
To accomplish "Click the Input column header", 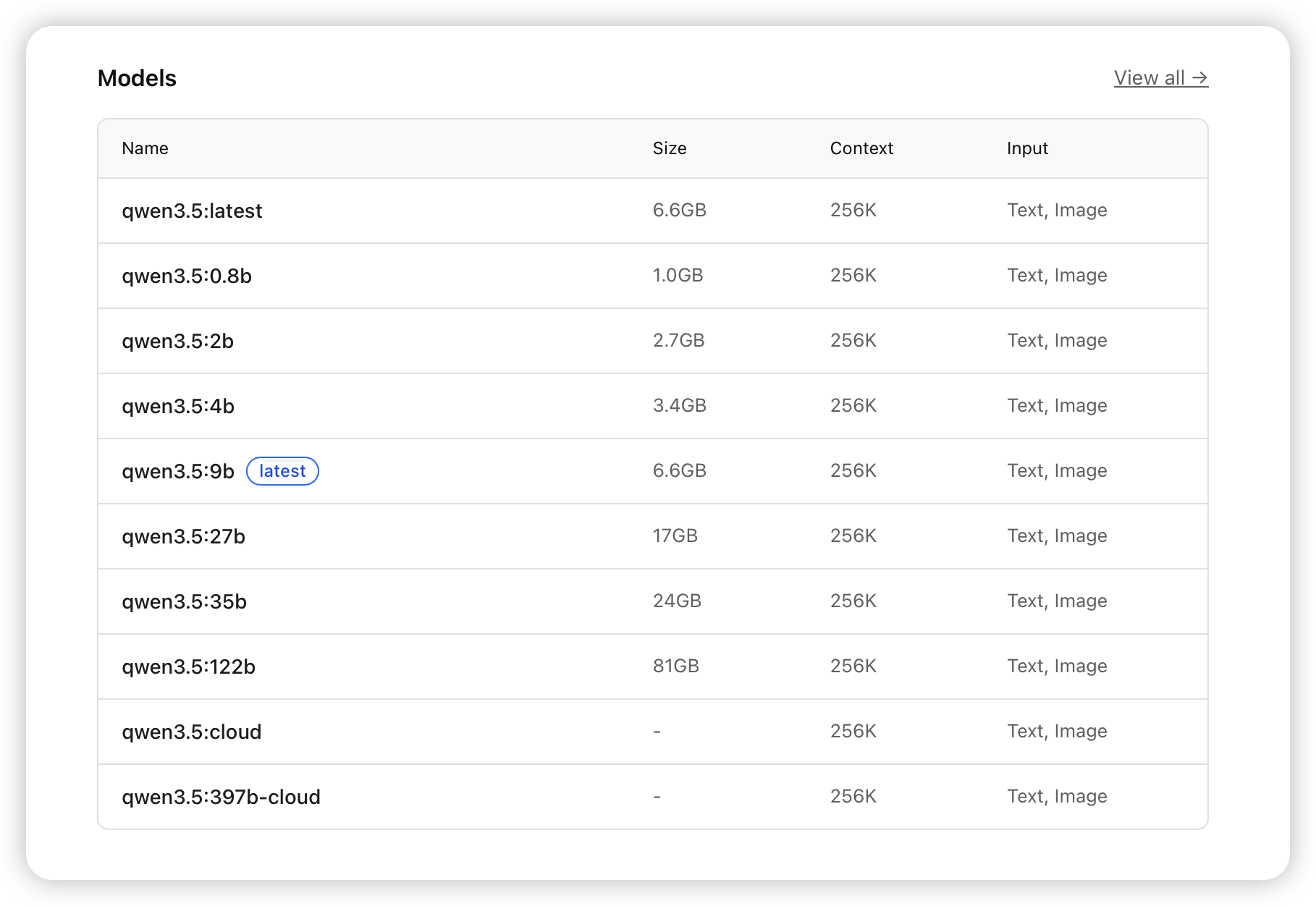I will (x=1027, y=148).
